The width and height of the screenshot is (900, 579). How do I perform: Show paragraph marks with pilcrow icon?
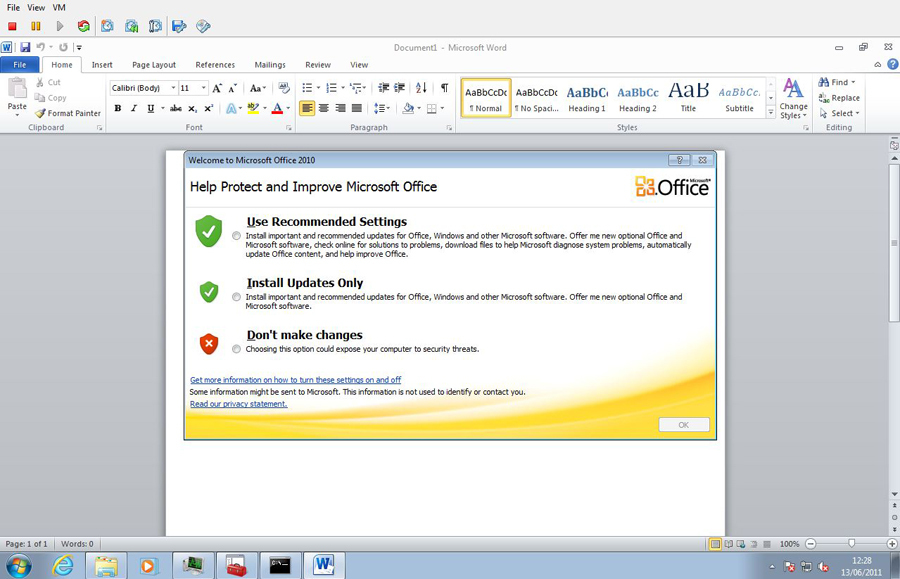pyautogui.click(x=444, y=88)
